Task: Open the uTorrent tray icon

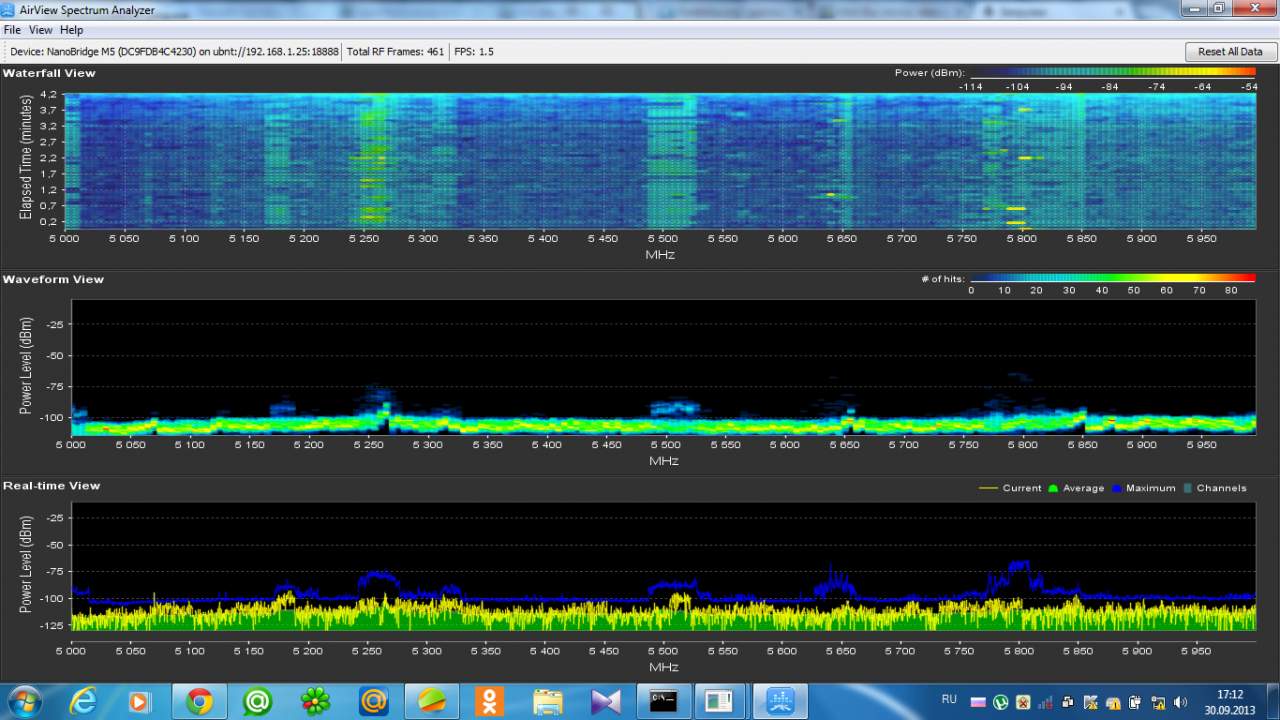Action: (x=1001, y=702)
